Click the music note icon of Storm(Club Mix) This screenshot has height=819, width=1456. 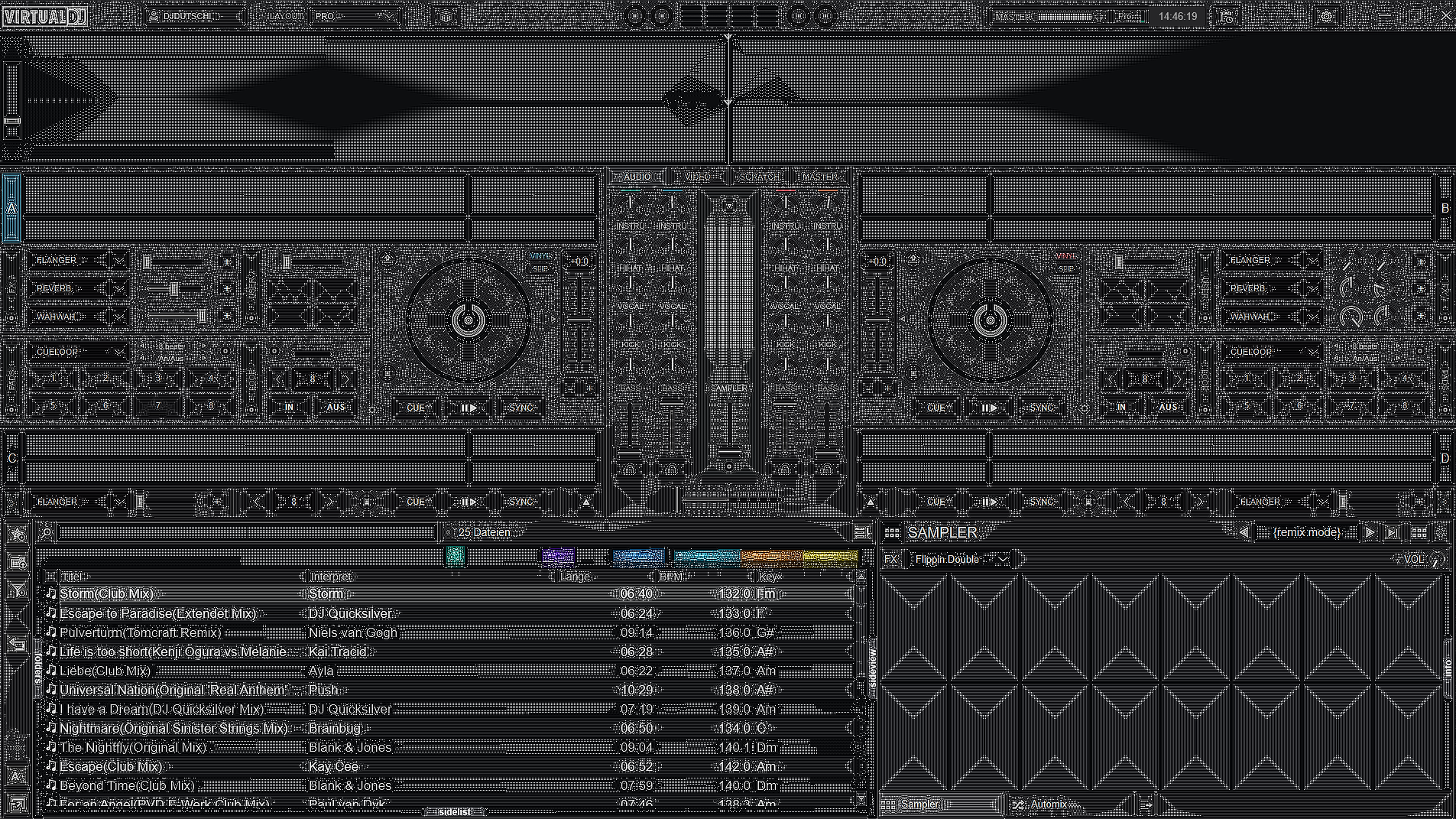pos(51,593)
